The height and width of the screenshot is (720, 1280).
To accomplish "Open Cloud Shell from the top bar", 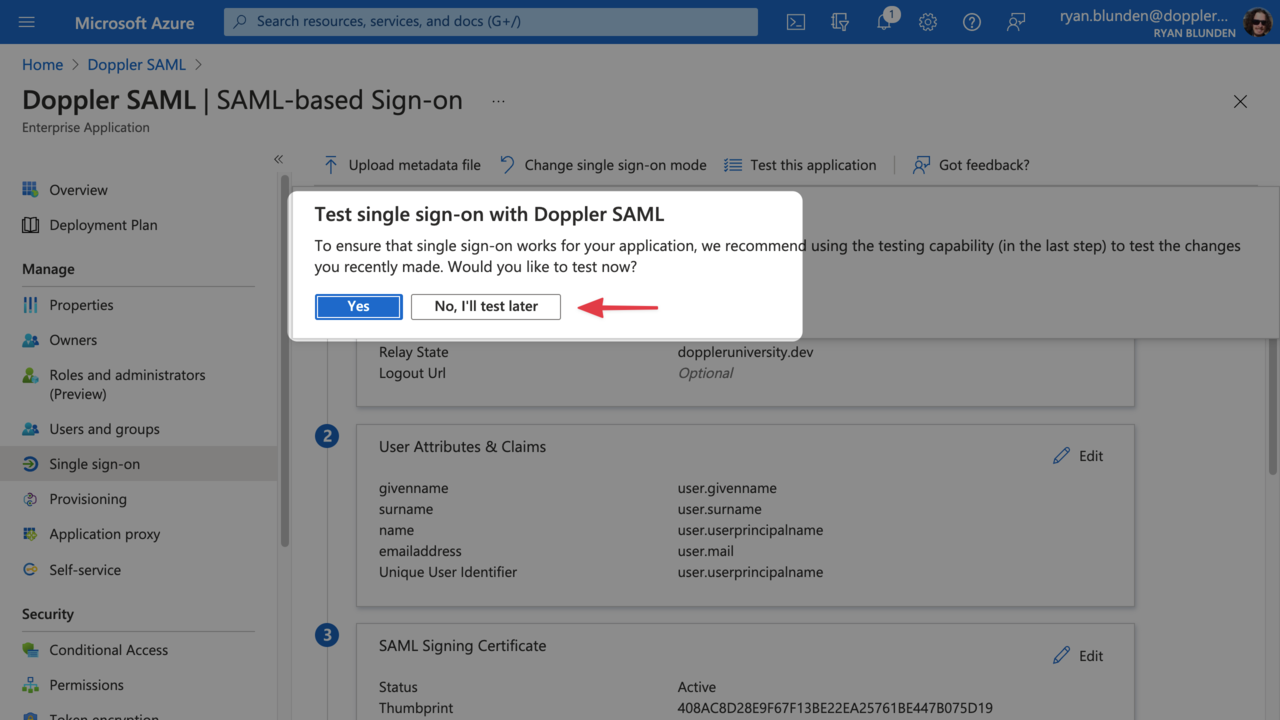I will coord(796,22).
